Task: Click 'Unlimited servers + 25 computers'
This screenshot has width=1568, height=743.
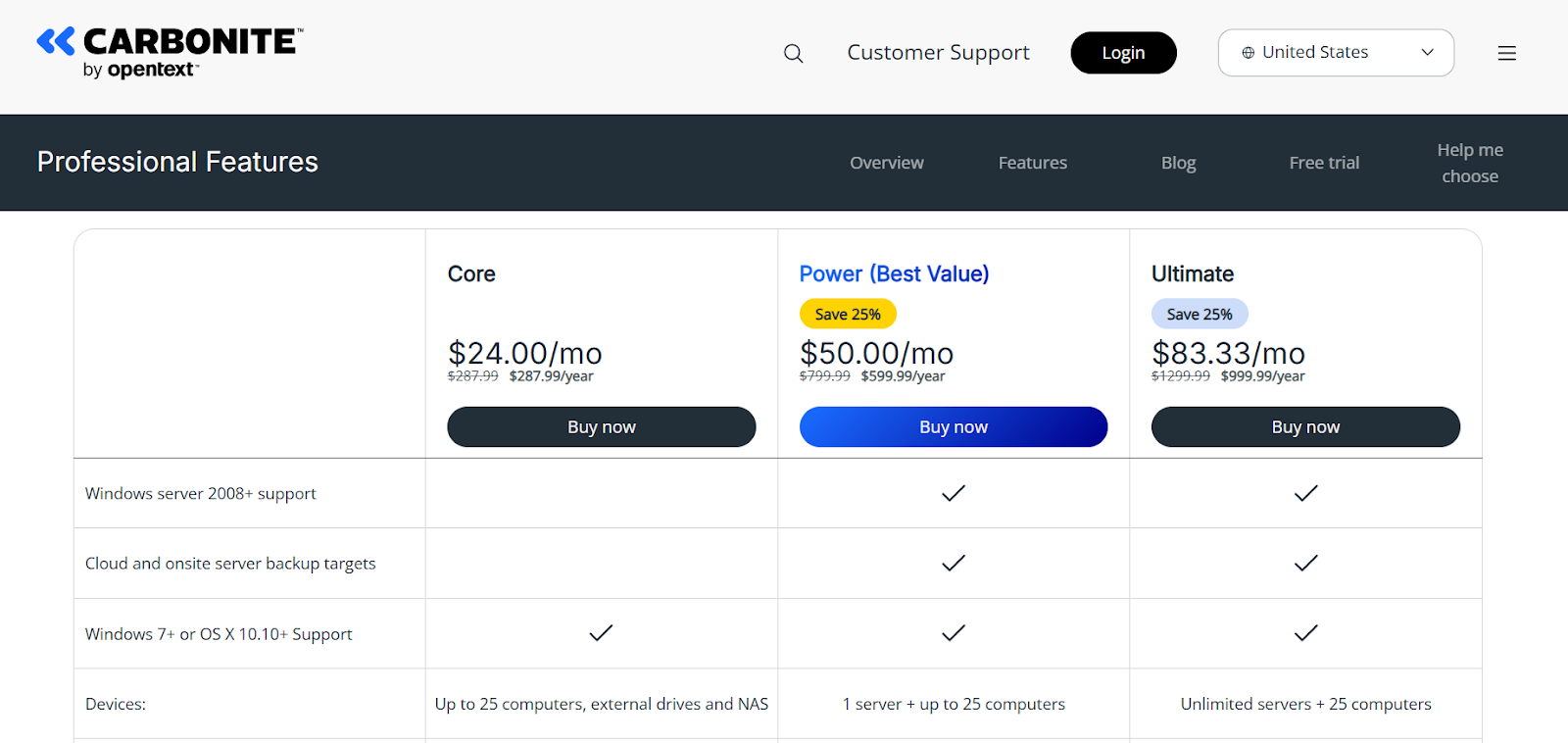Action: 1305,704
